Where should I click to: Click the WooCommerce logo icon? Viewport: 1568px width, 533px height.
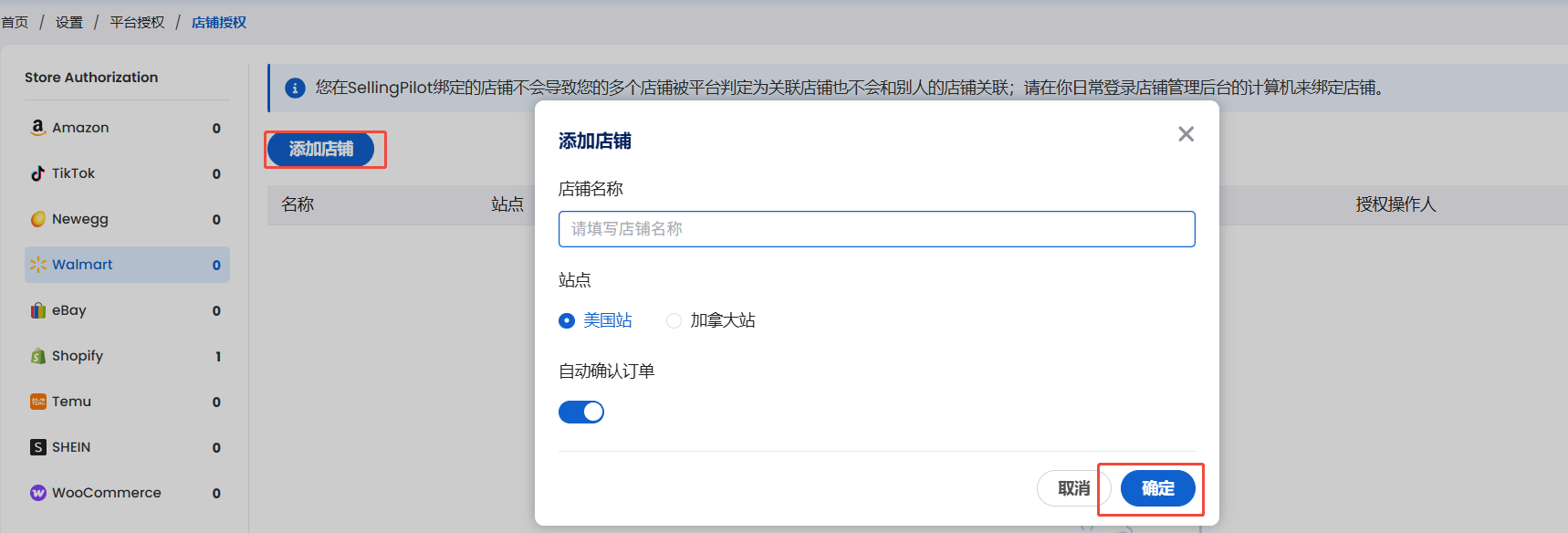pos(37,493)
